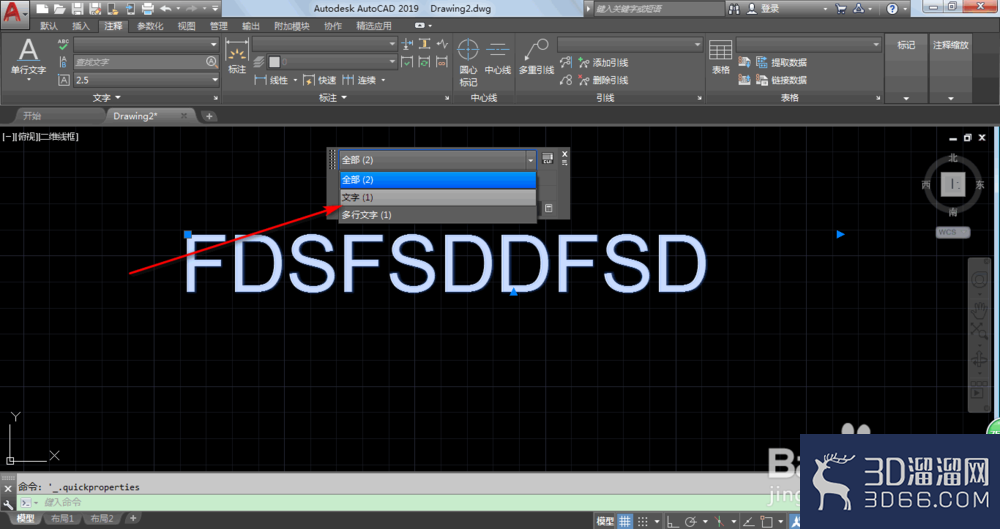Select the single-line text tool (单行文字)

click(28, 58)
